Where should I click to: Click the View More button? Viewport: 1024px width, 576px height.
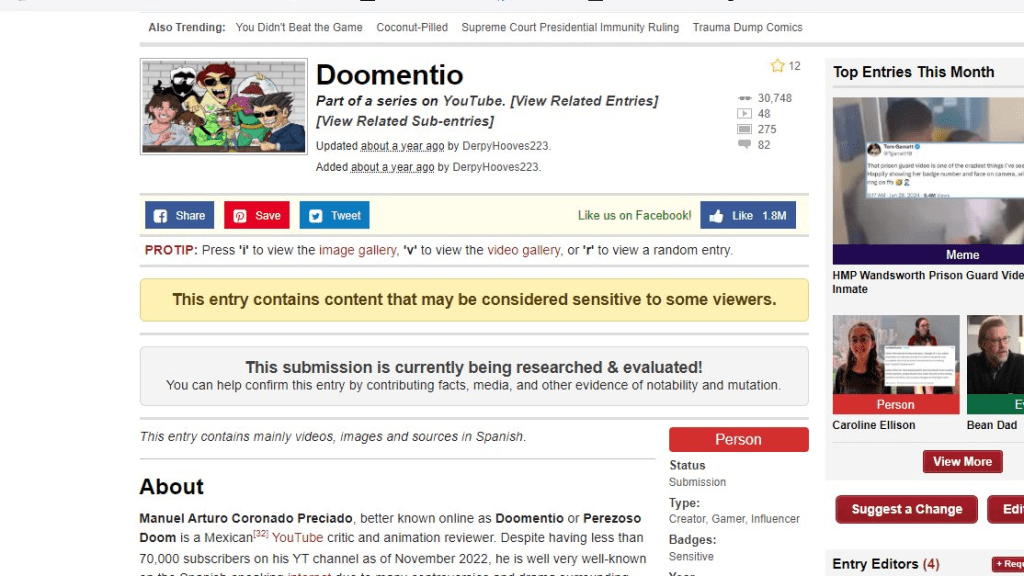(962, 461)
